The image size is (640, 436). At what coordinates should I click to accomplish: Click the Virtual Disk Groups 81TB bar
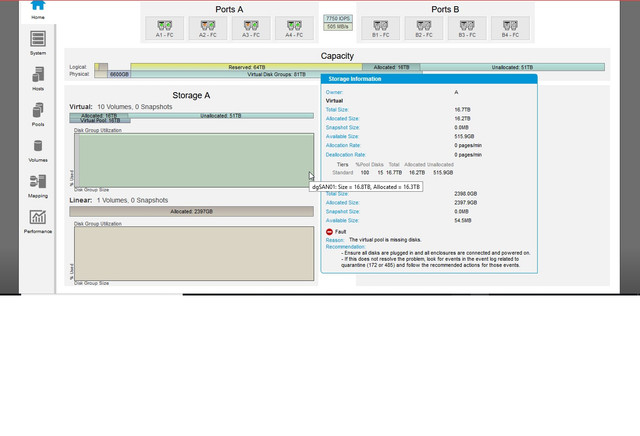pyautogui.click(x=276, y=74)
